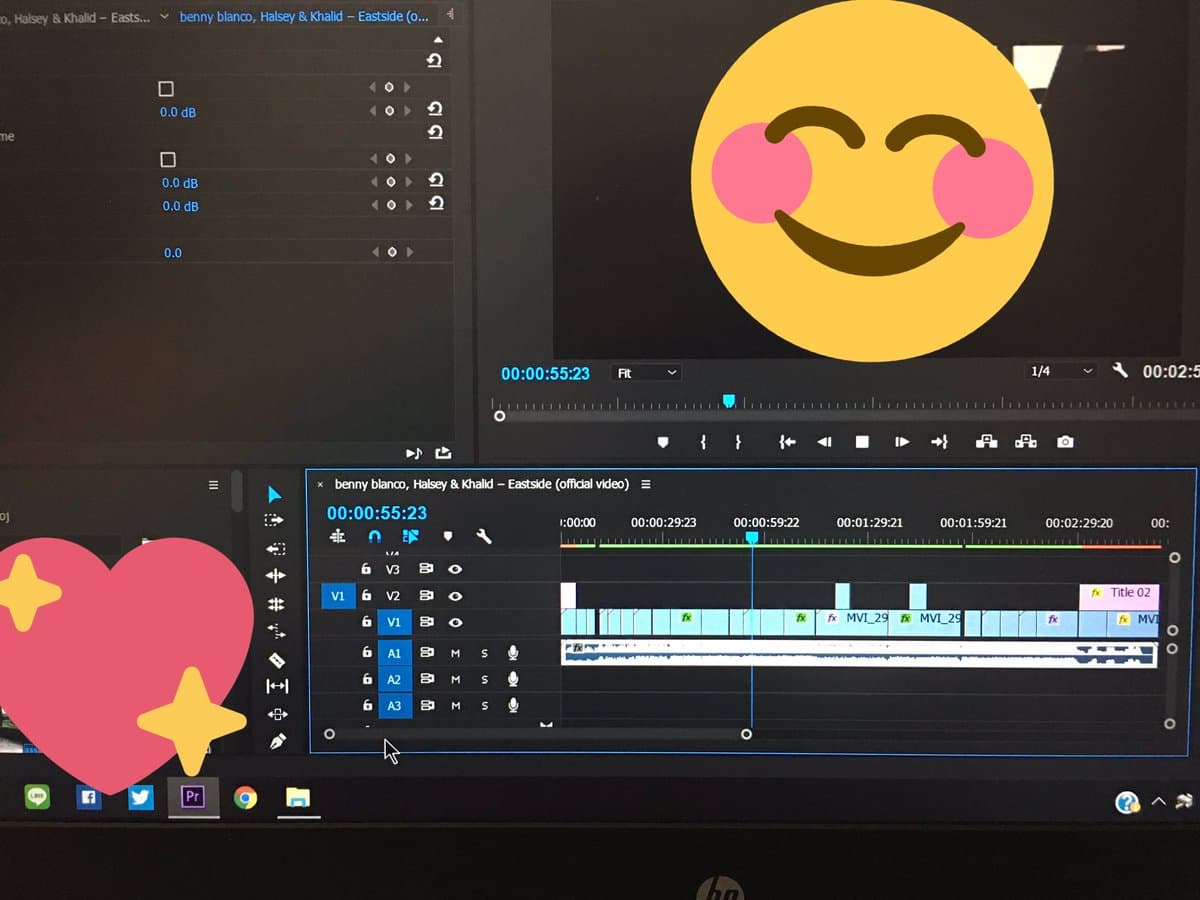
Task: Click Mark Out brace button
Action: point(738,441)
